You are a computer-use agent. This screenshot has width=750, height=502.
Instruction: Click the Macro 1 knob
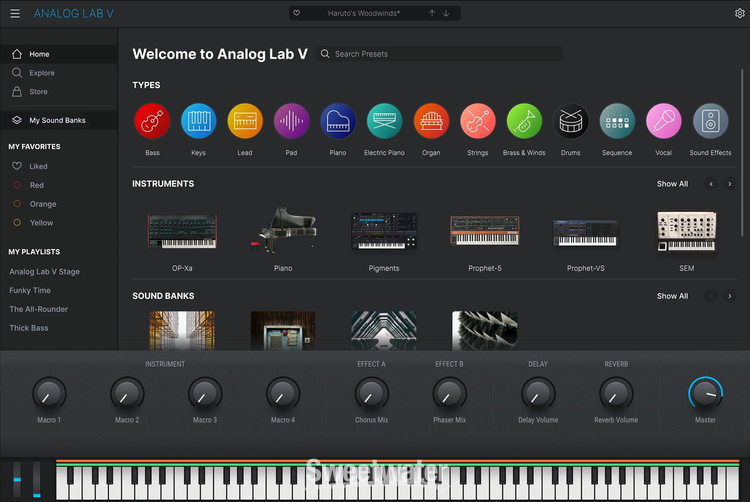(49, 394)
